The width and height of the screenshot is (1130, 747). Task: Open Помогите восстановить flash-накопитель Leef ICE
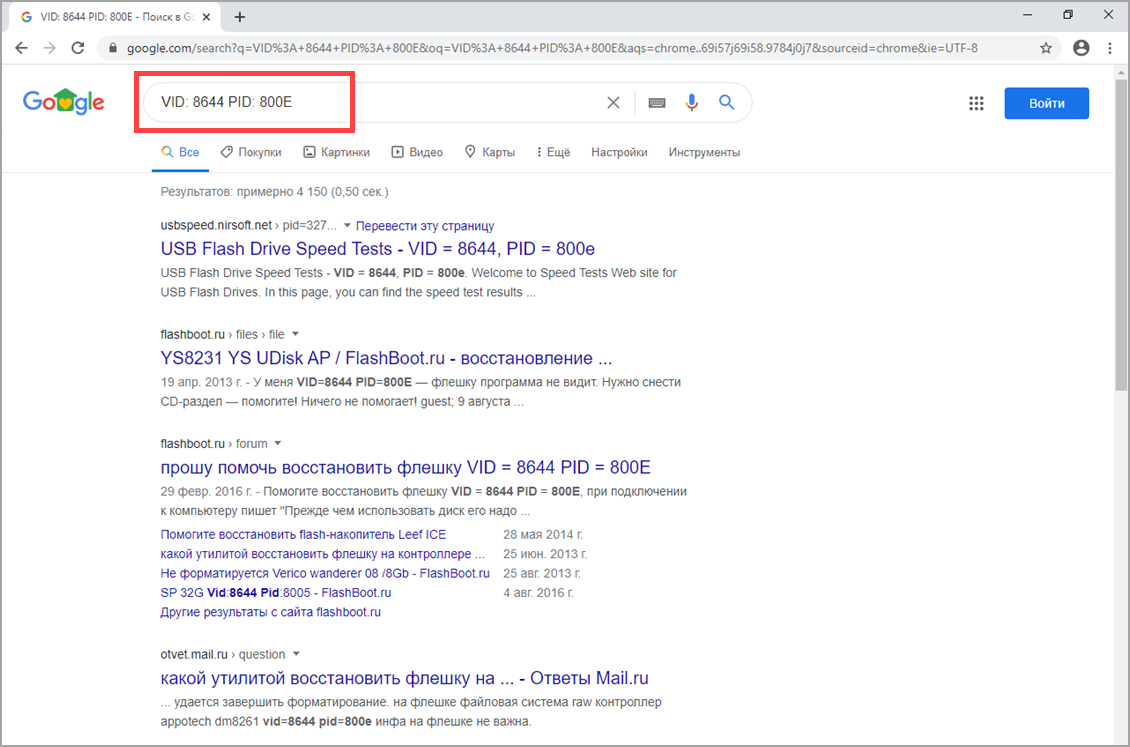click(303, 534)
